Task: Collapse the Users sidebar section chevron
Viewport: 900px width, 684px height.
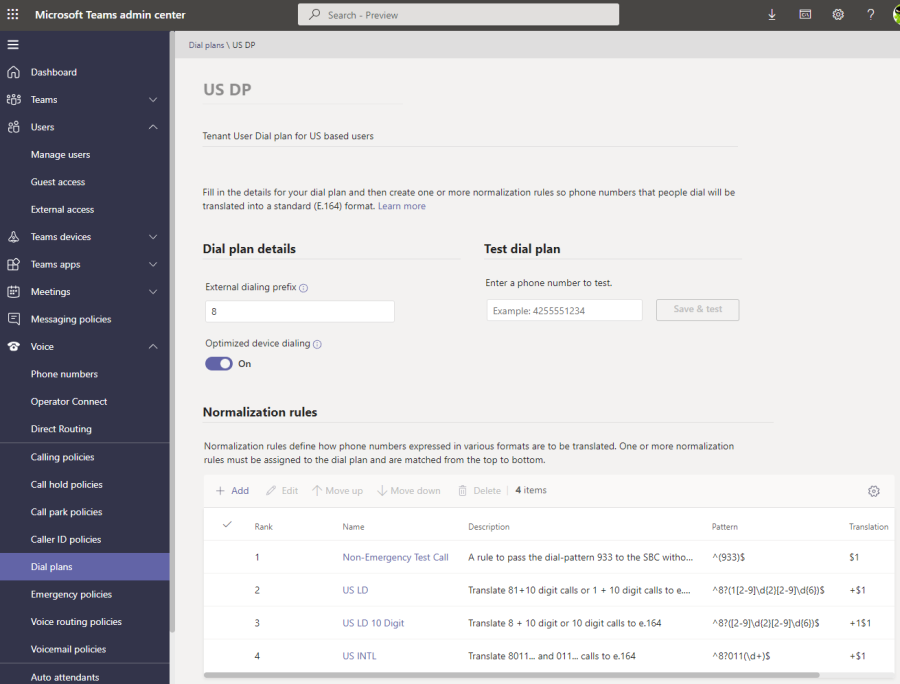Action: click(x=153, y=127)
